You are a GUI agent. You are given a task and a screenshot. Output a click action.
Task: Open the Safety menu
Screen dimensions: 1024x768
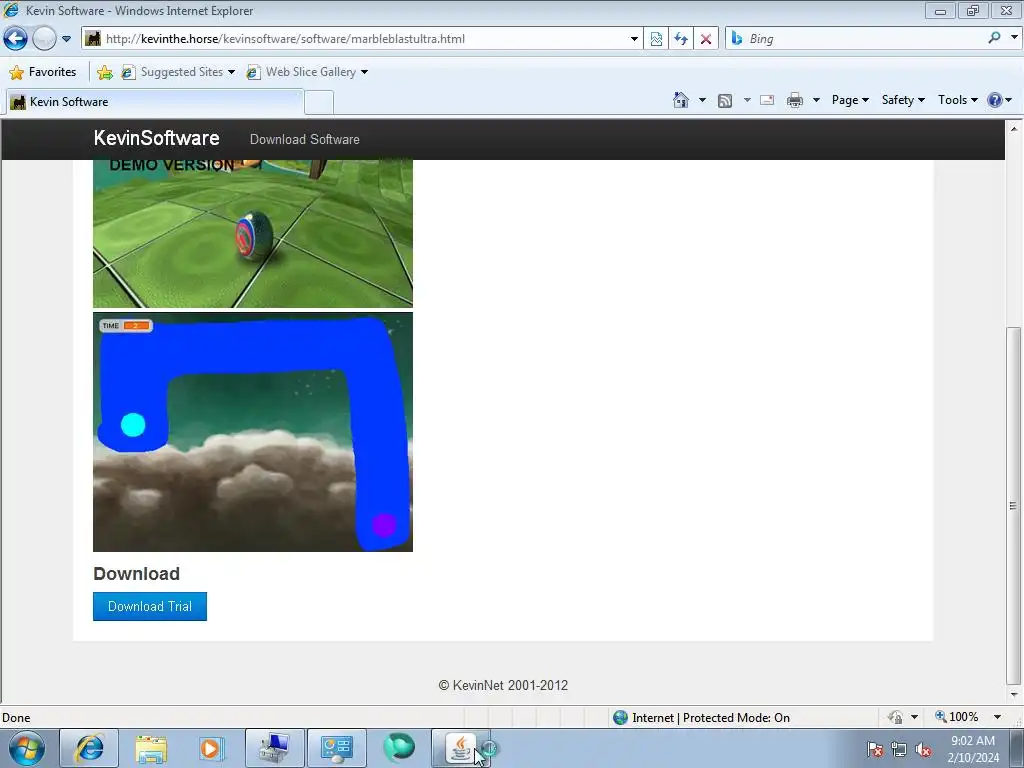pyautogui.click(x=903, y=100)
